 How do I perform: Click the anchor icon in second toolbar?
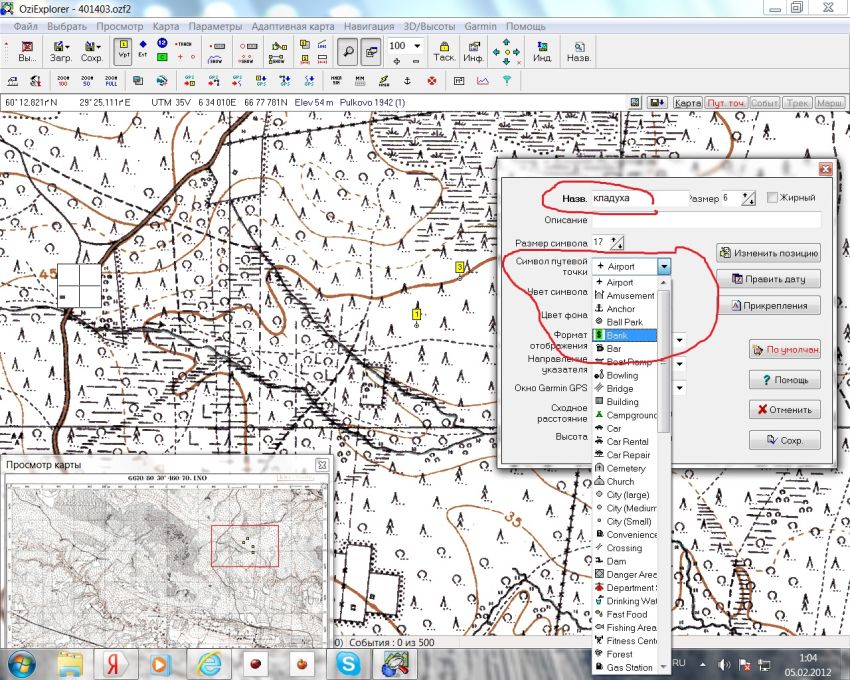tap(407, 80)
